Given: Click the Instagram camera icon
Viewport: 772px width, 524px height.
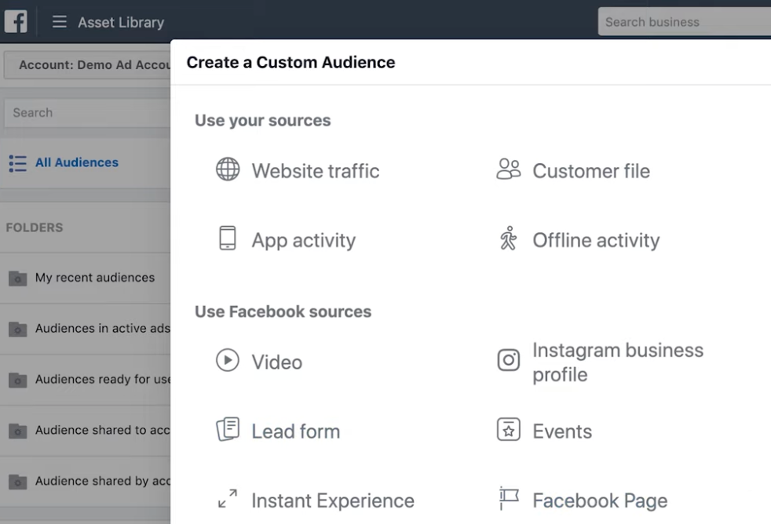Looking at the screenshot, I should (x=509, y=360).
